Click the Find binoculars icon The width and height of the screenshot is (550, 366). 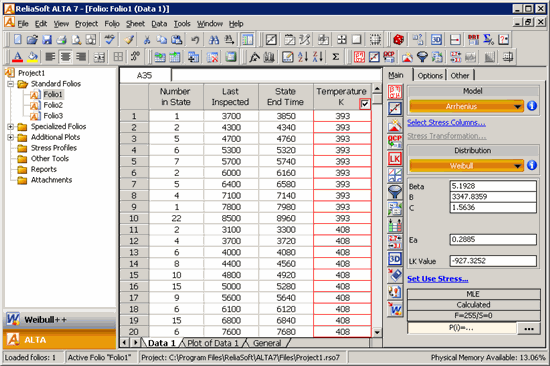coord(214,39)
